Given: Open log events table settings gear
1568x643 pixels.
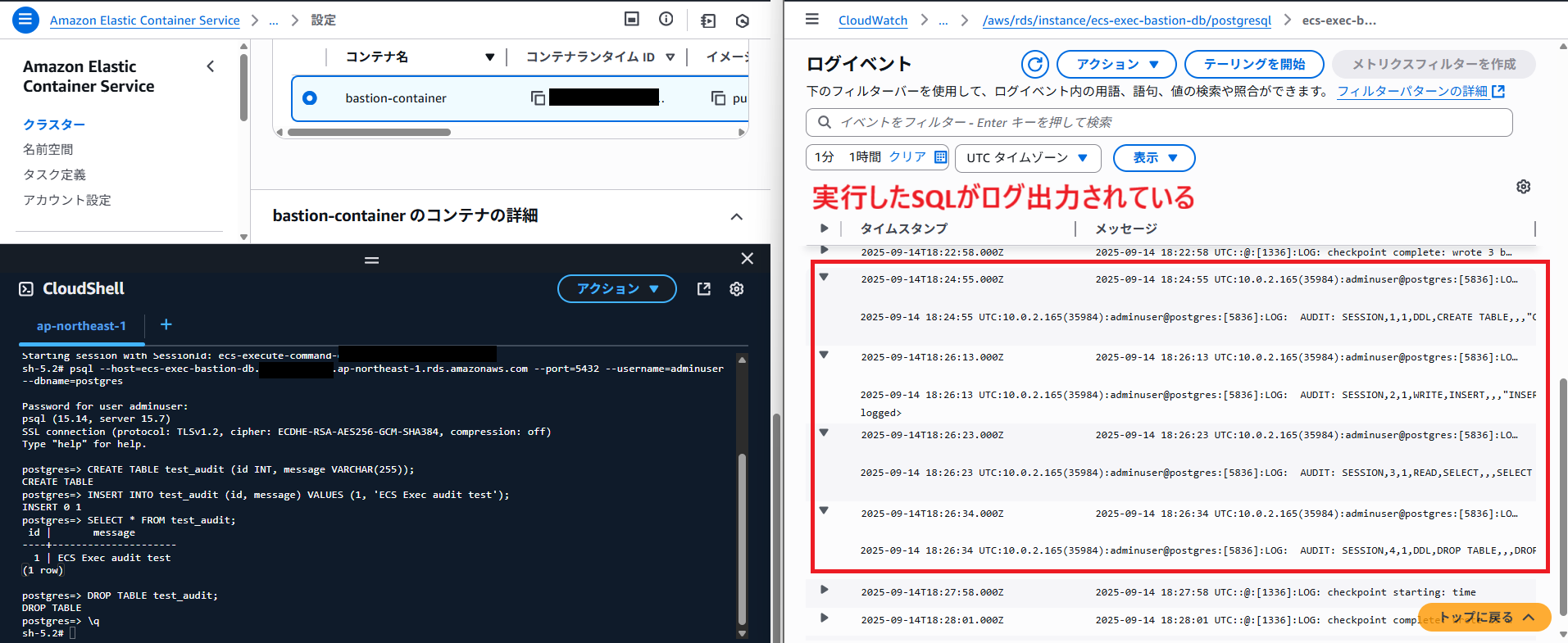Looking at the screenshot, I should point(1523,187).
